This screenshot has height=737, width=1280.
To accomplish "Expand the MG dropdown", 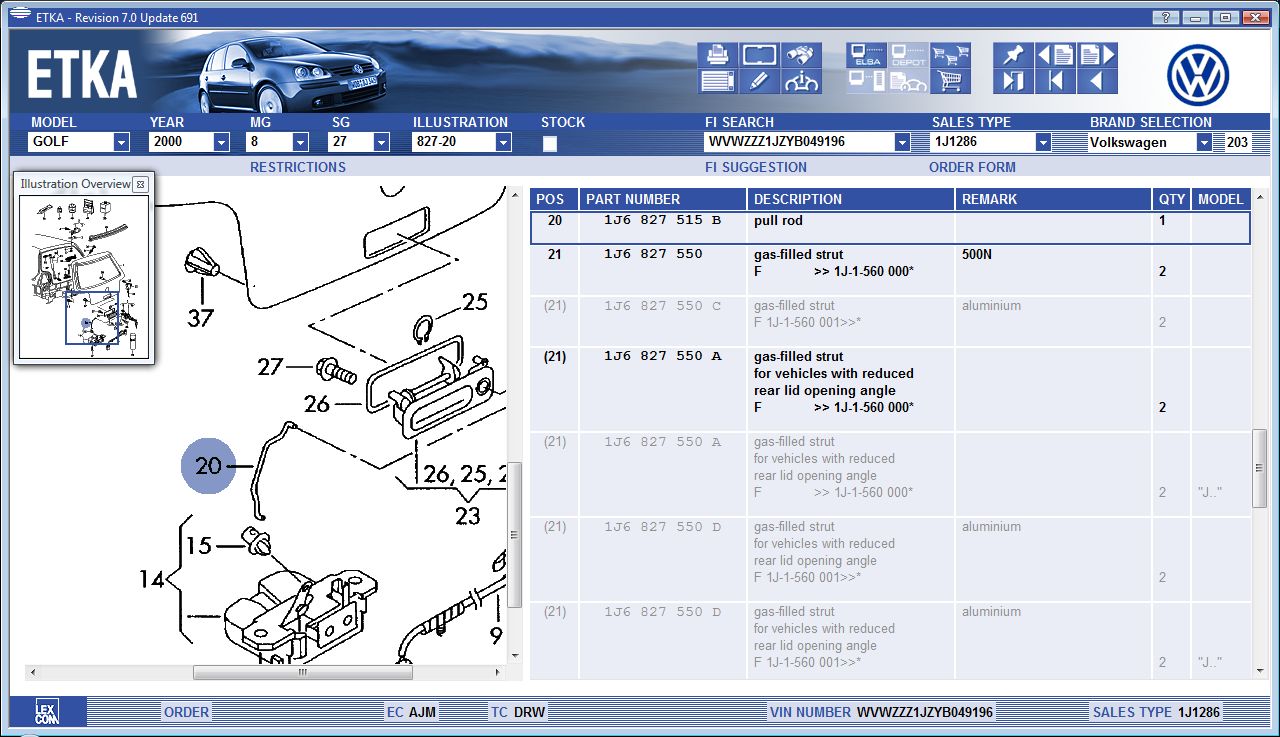I will 300,142.
